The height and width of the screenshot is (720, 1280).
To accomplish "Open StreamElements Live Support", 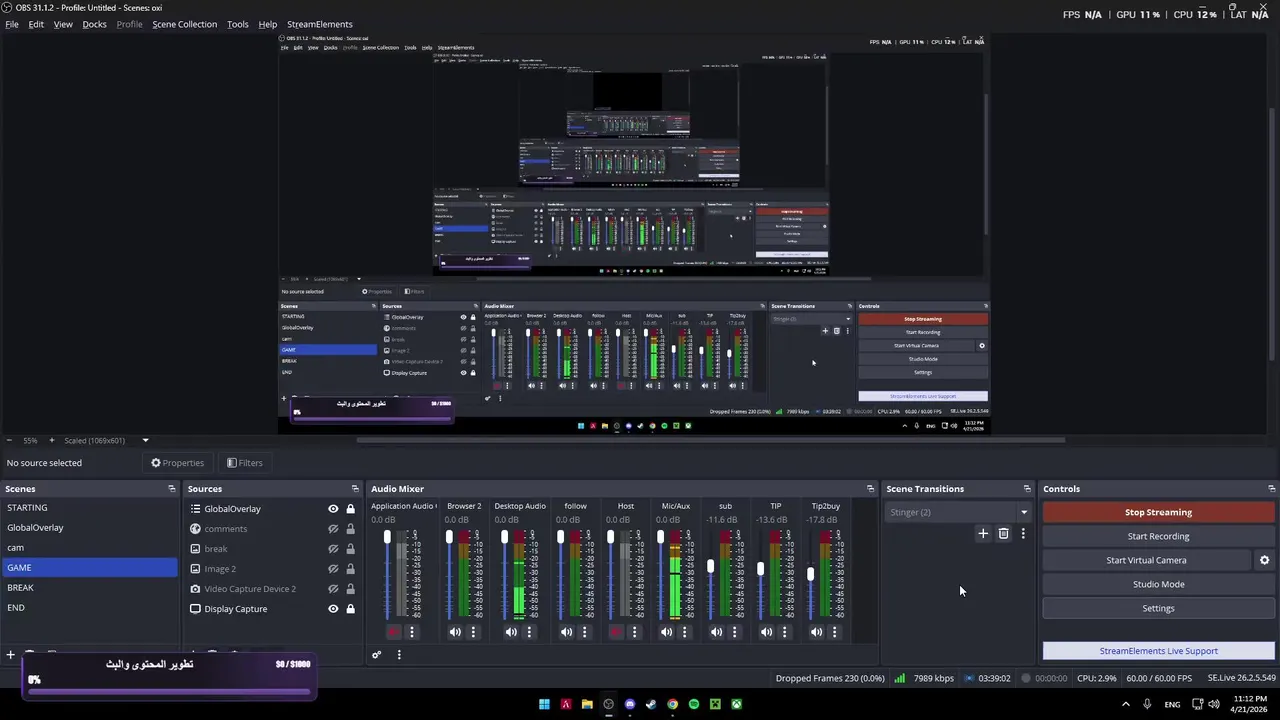I will (1158, 651).
